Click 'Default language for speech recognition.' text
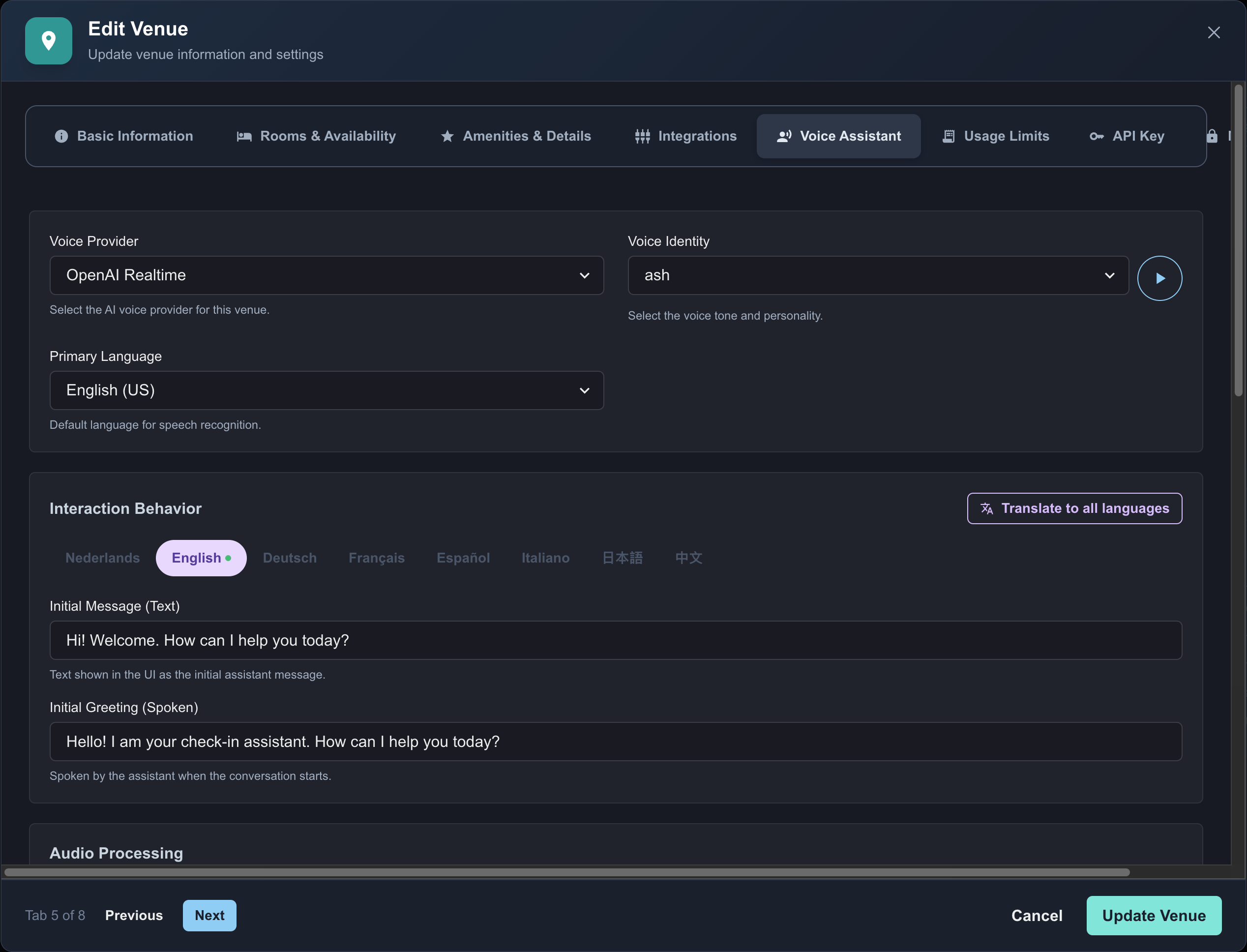Viewport: 1247px width, 952px height. (155, 425)
